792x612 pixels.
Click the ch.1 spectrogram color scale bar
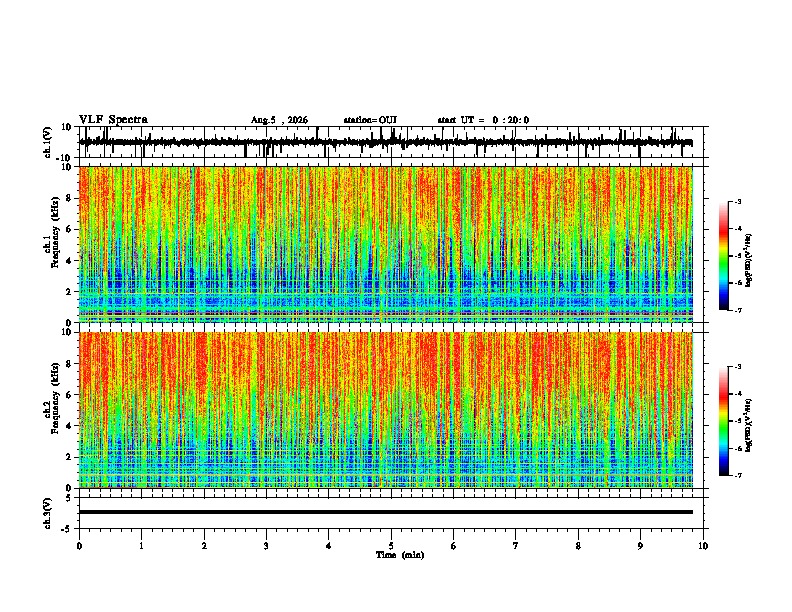[723, 256]
